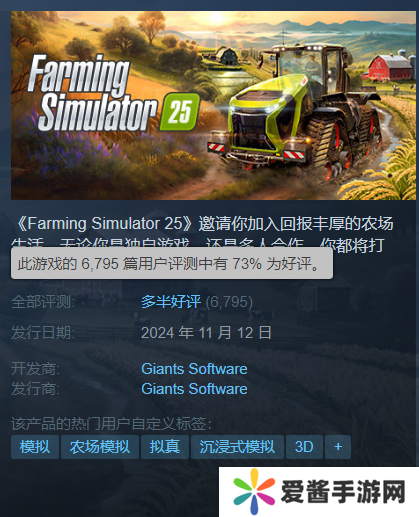Click the green 25 badge in the logo
The height and width of the screenshot is (517, 419).
coord(180,112)
